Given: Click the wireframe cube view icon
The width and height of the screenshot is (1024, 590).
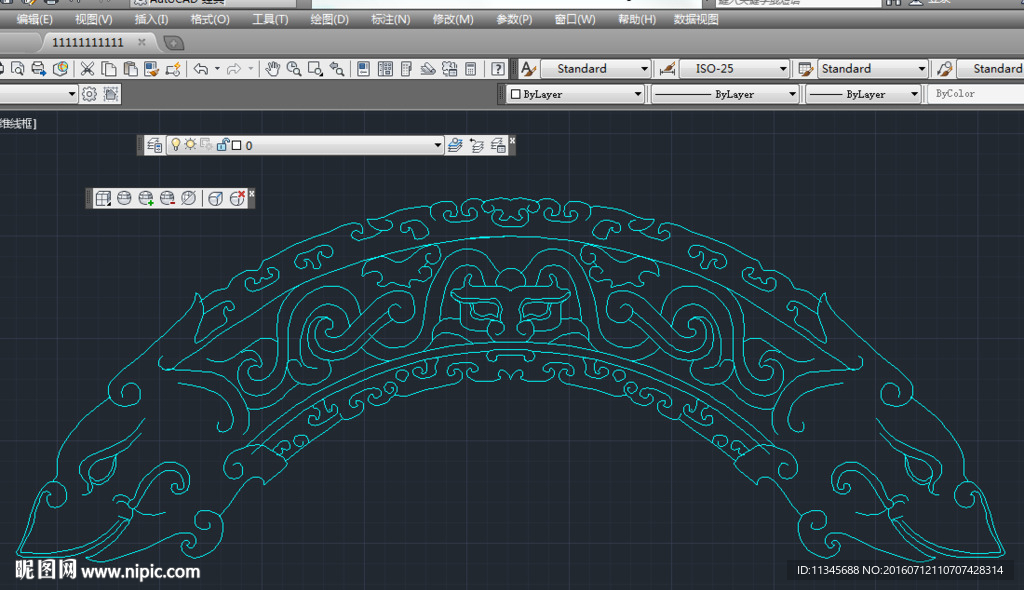Looking at the screenshot, I should (x=103, y=198).
